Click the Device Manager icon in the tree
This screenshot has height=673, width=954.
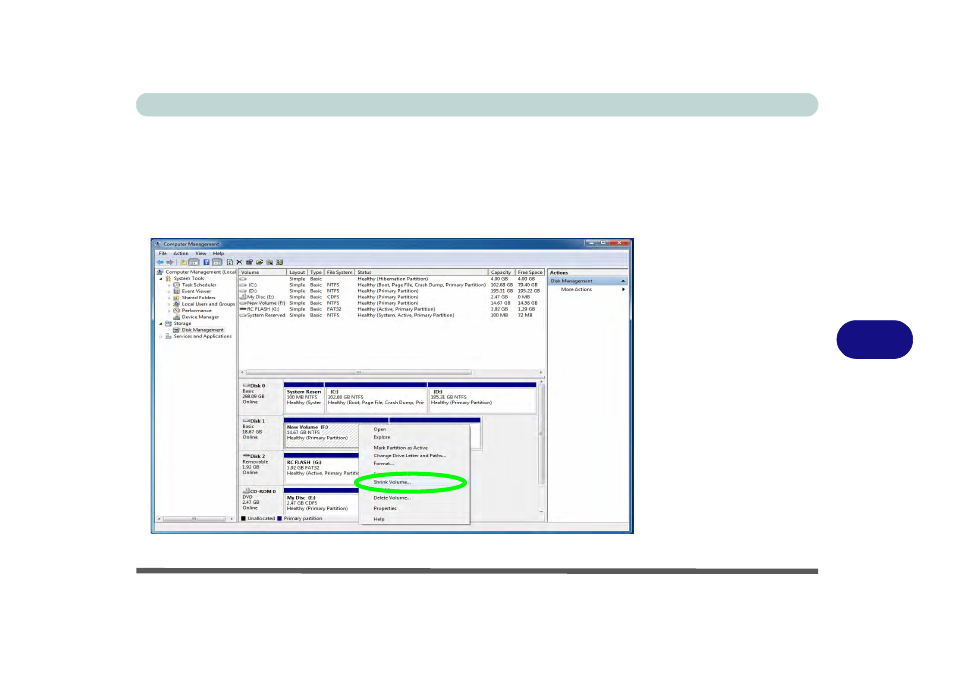(x=176, y=317)
